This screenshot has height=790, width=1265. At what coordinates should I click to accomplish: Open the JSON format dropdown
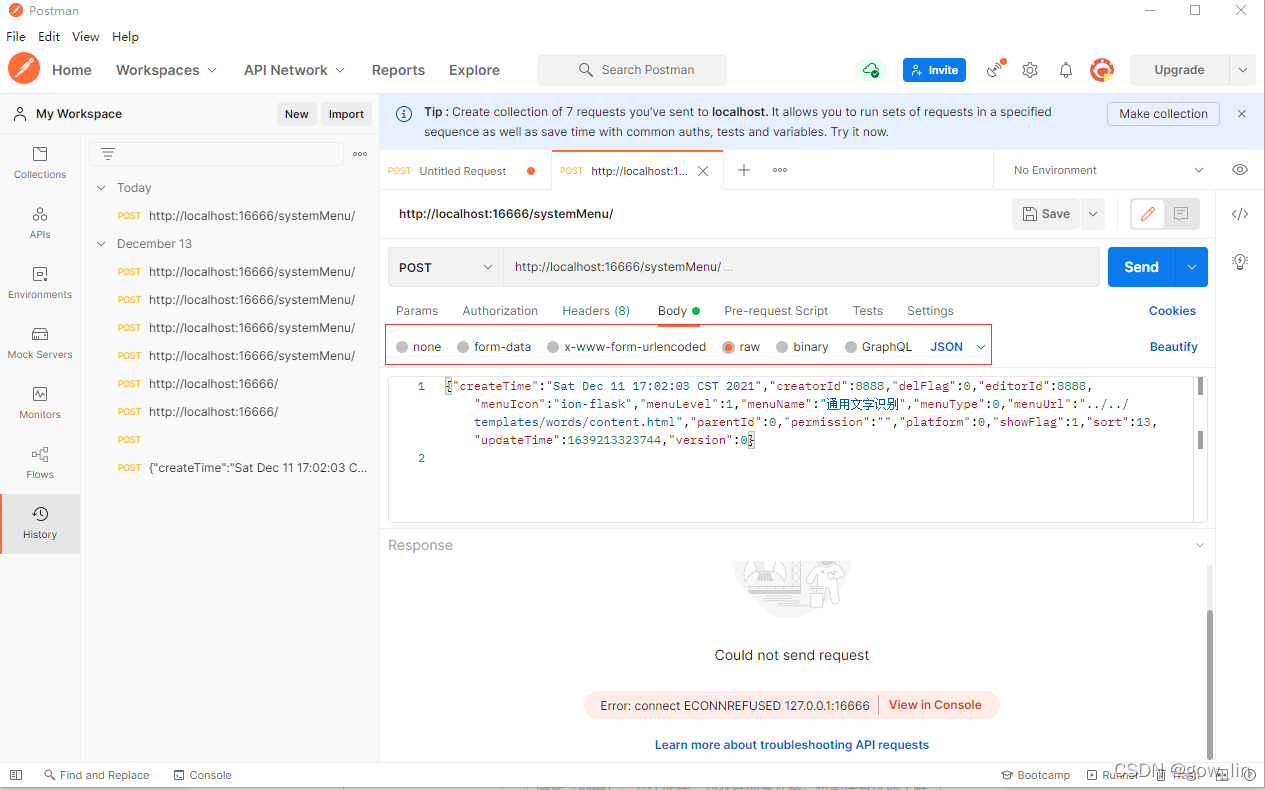(958, 347)
